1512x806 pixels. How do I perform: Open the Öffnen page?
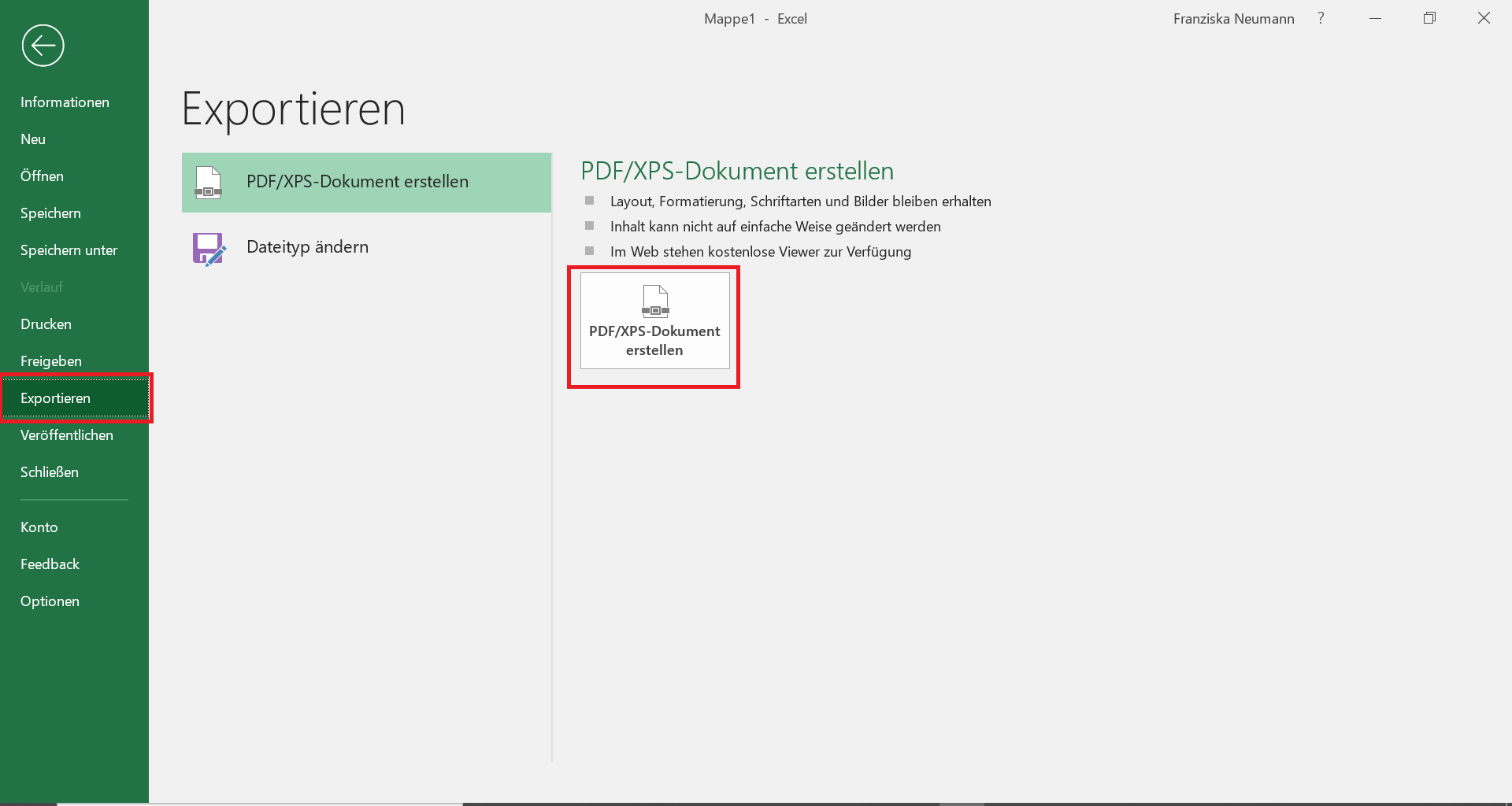42,176
